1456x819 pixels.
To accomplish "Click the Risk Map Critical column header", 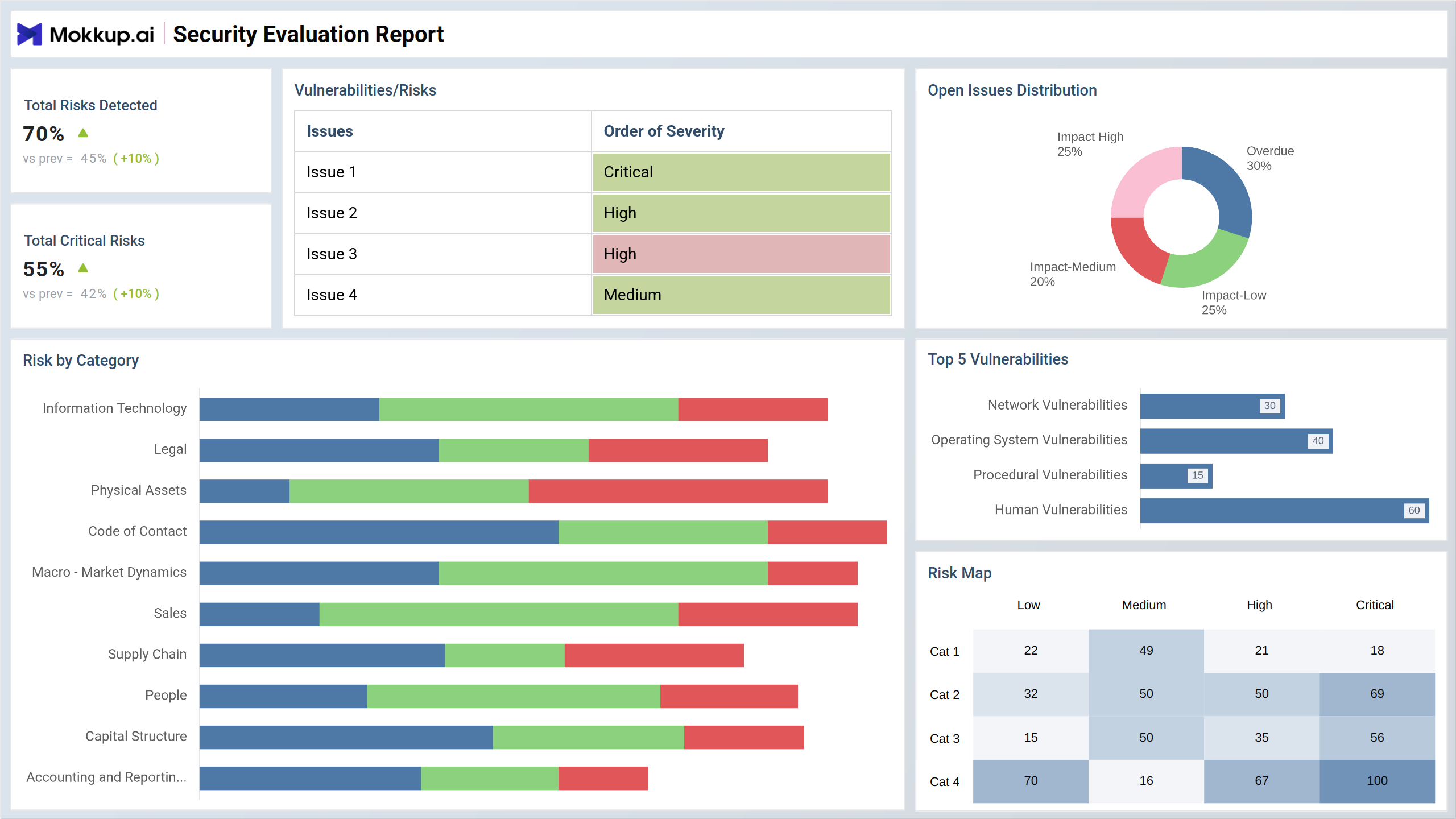I will point(1374,605).
